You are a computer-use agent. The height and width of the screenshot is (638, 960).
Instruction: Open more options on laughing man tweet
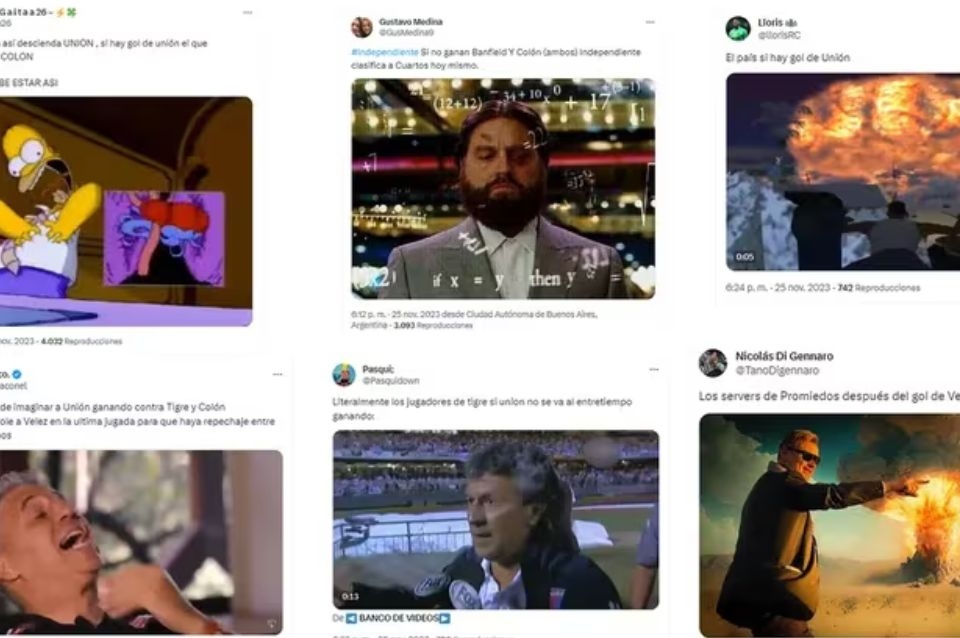tap(277, 374)
